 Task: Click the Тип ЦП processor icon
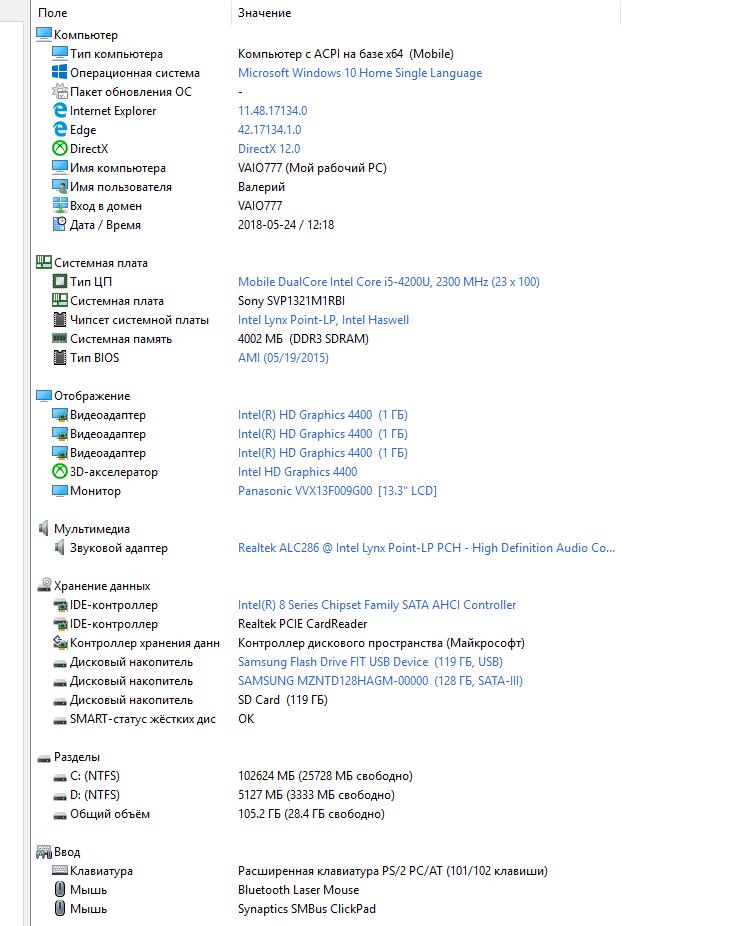point(60,281)
